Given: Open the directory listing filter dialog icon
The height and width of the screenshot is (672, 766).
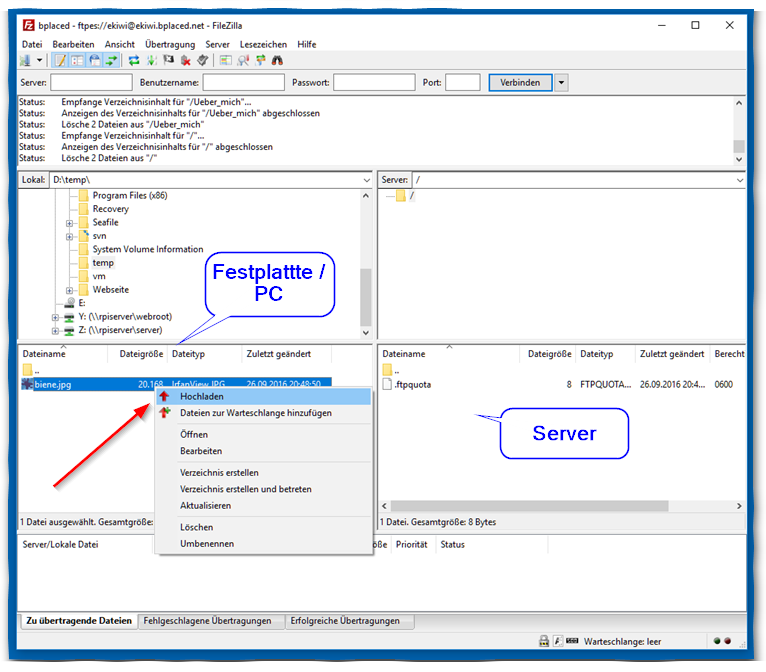Looking at the screenshot, I should click(x=225, y=61).
